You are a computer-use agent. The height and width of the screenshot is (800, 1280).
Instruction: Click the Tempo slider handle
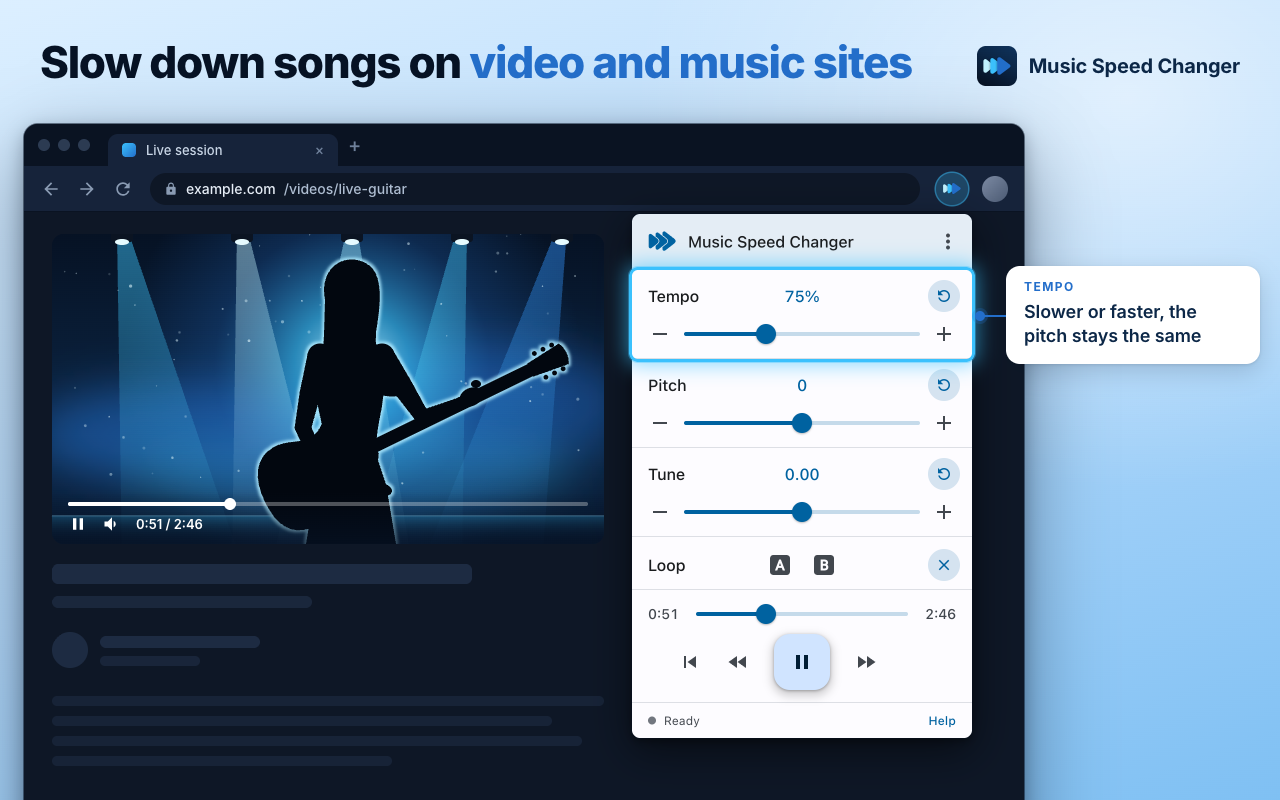pyautogui.click(x=766, y=334)
